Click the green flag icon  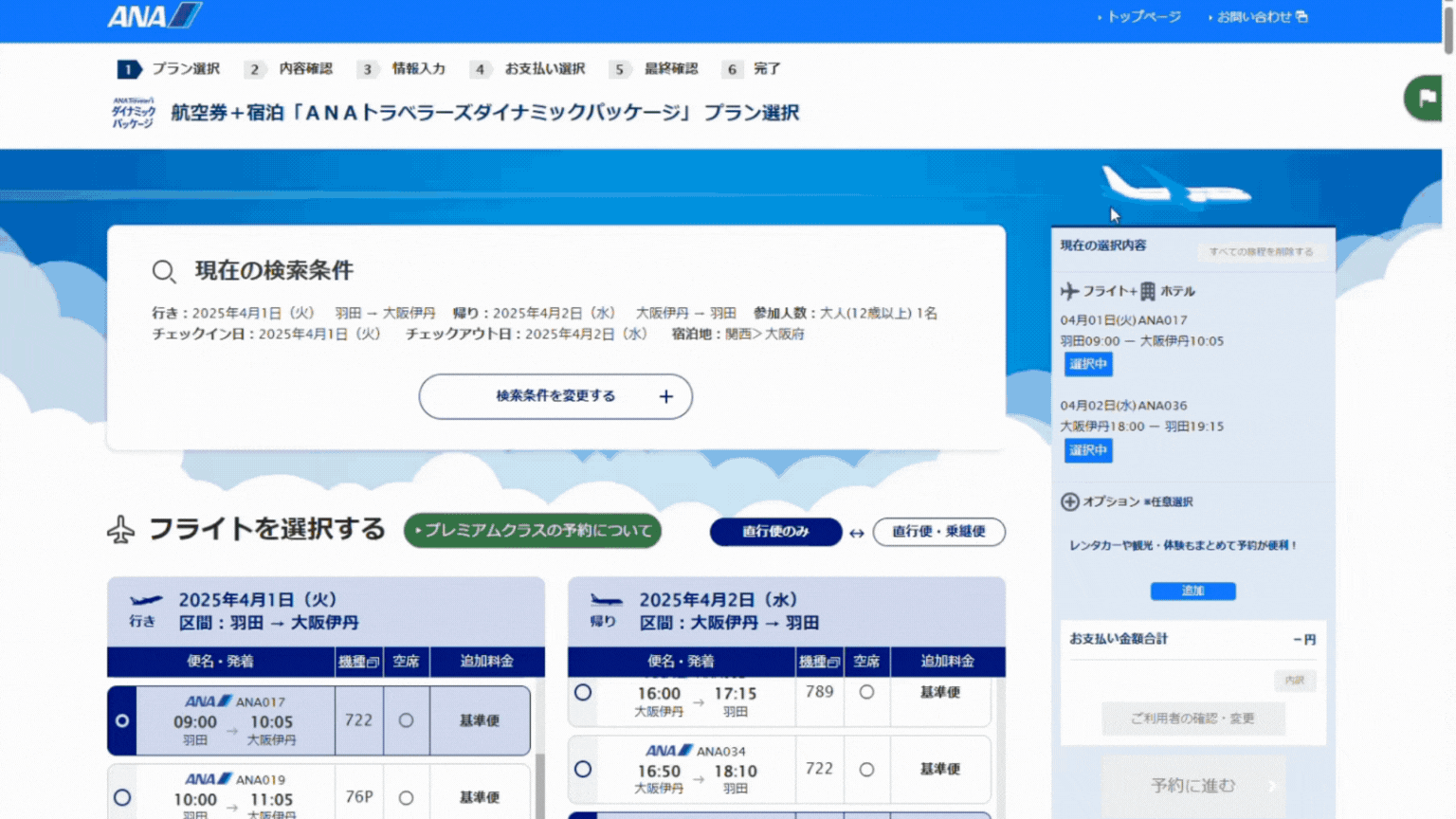1425,98
